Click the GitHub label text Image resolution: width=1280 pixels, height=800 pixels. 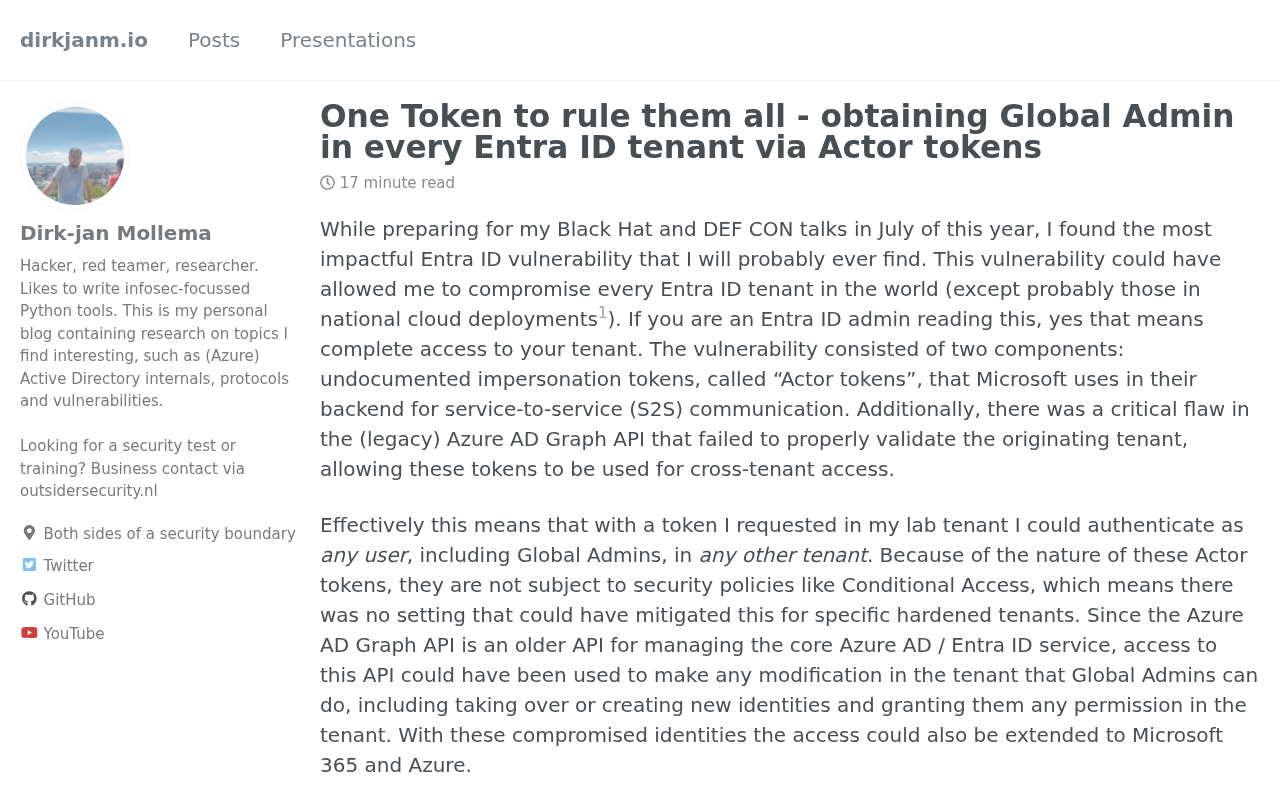pos(69,598)
